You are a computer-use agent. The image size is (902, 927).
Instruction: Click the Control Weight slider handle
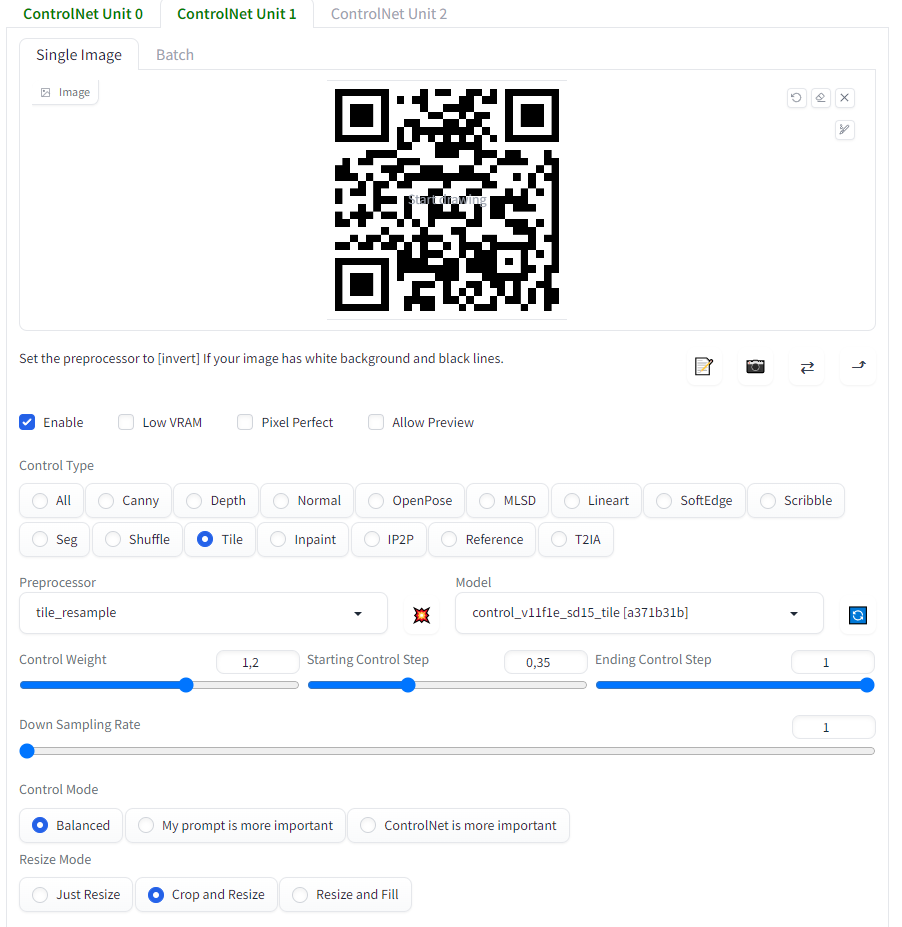pos(186,685)
